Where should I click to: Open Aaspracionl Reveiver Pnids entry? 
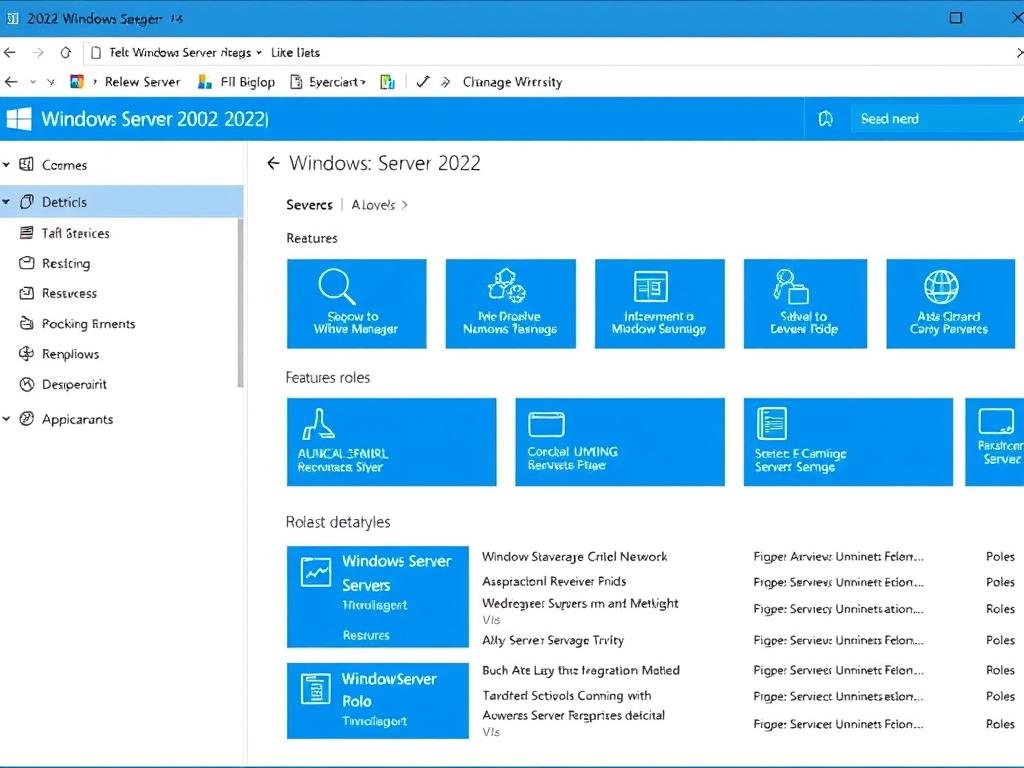(x=554, y=581)
